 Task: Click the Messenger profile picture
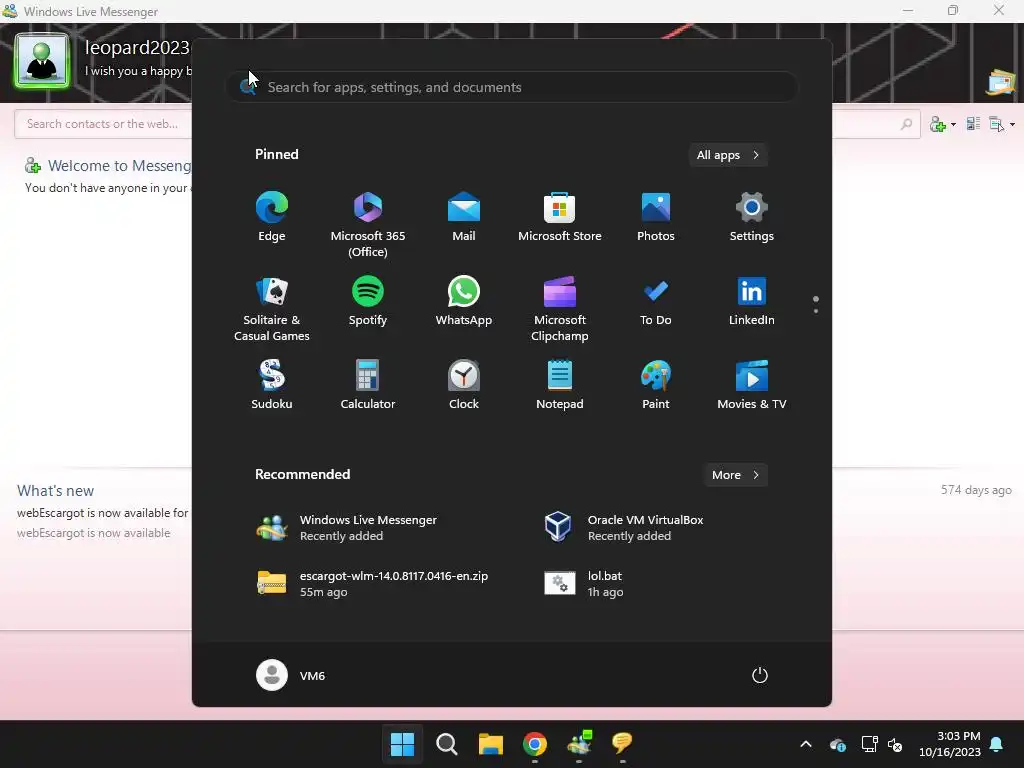42,61
